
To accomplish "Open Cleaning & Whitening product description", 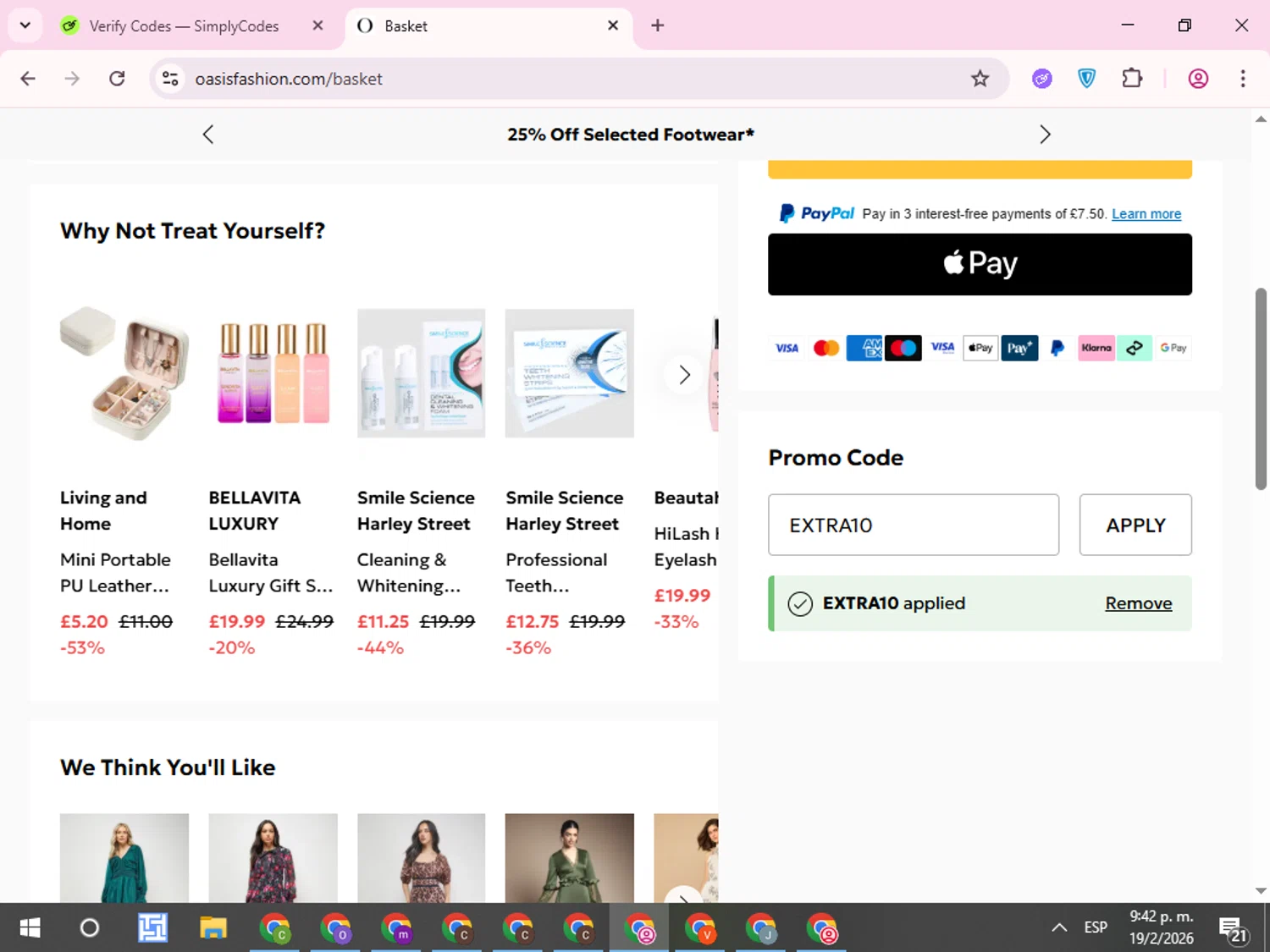I will 409,573.
